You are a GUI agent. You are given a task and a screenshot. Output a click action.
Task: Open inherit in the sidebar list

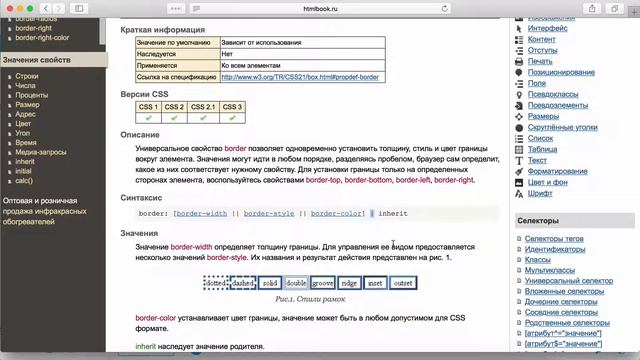click(25, 162)
